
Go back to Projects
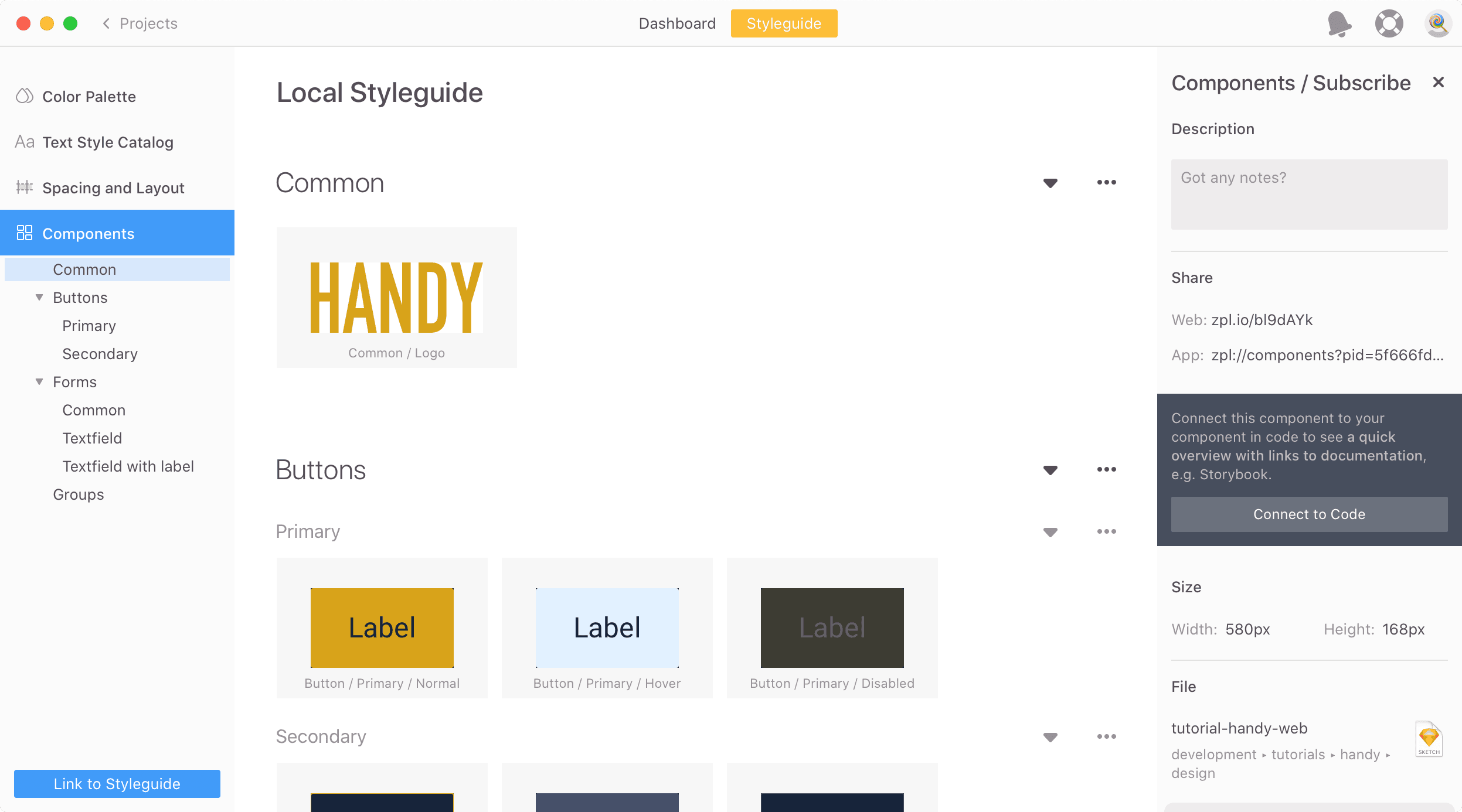pyautogui.click(x=140, y=23)
